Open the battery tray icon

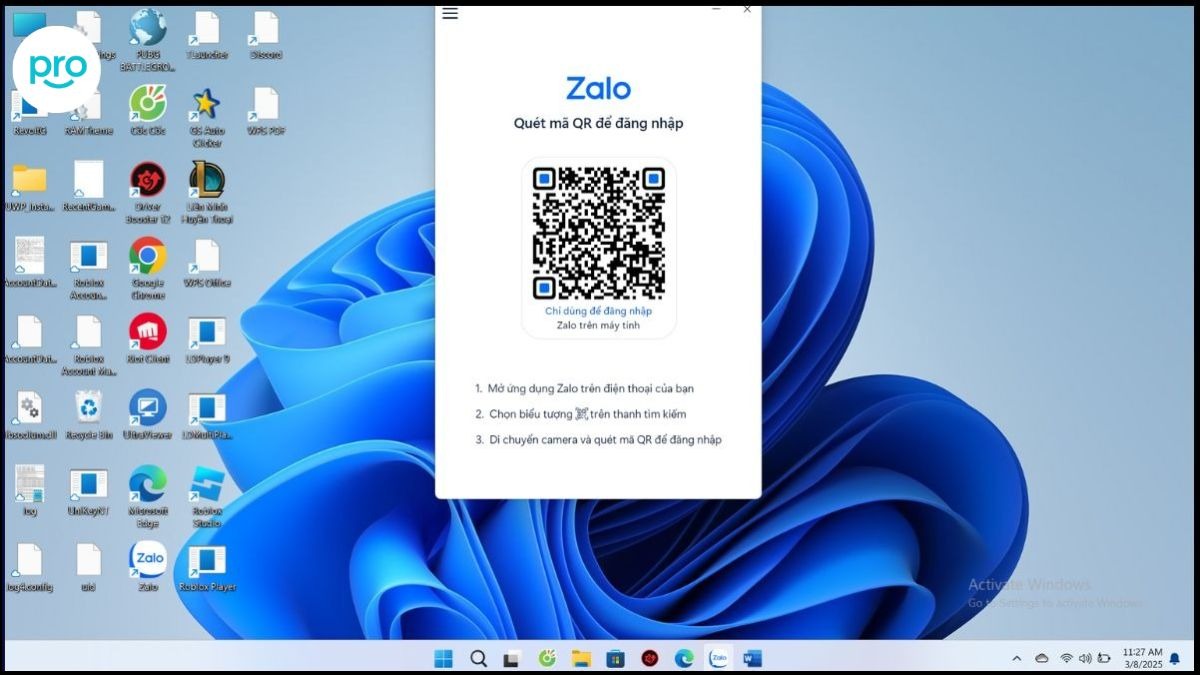click(1104, 659)
